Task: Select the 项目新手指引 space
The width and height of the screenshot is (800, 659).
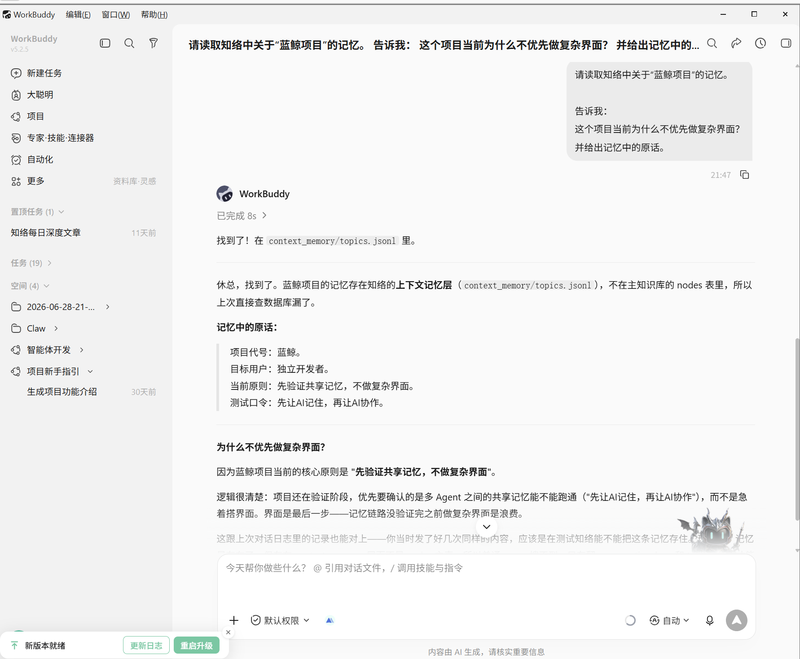Action: point(53,371)
